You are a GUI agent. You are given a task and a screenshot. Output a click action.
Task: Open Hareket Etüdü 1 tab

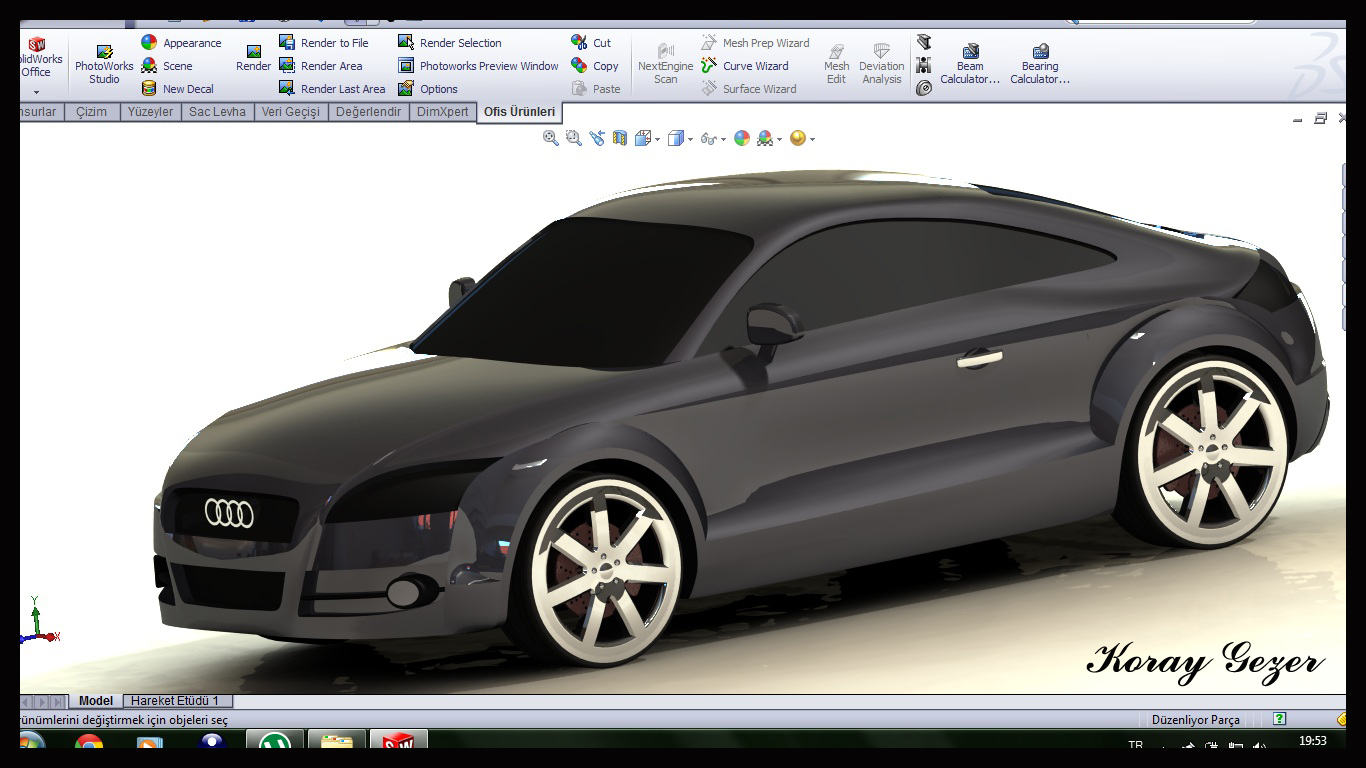tap(175, 701)
